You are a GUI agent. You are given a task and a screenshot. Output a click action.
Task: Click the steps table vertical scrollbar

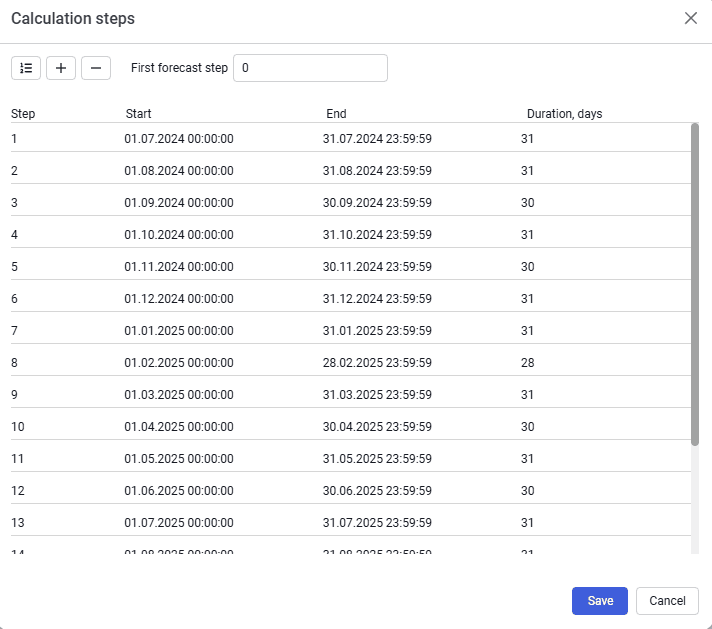695,284
